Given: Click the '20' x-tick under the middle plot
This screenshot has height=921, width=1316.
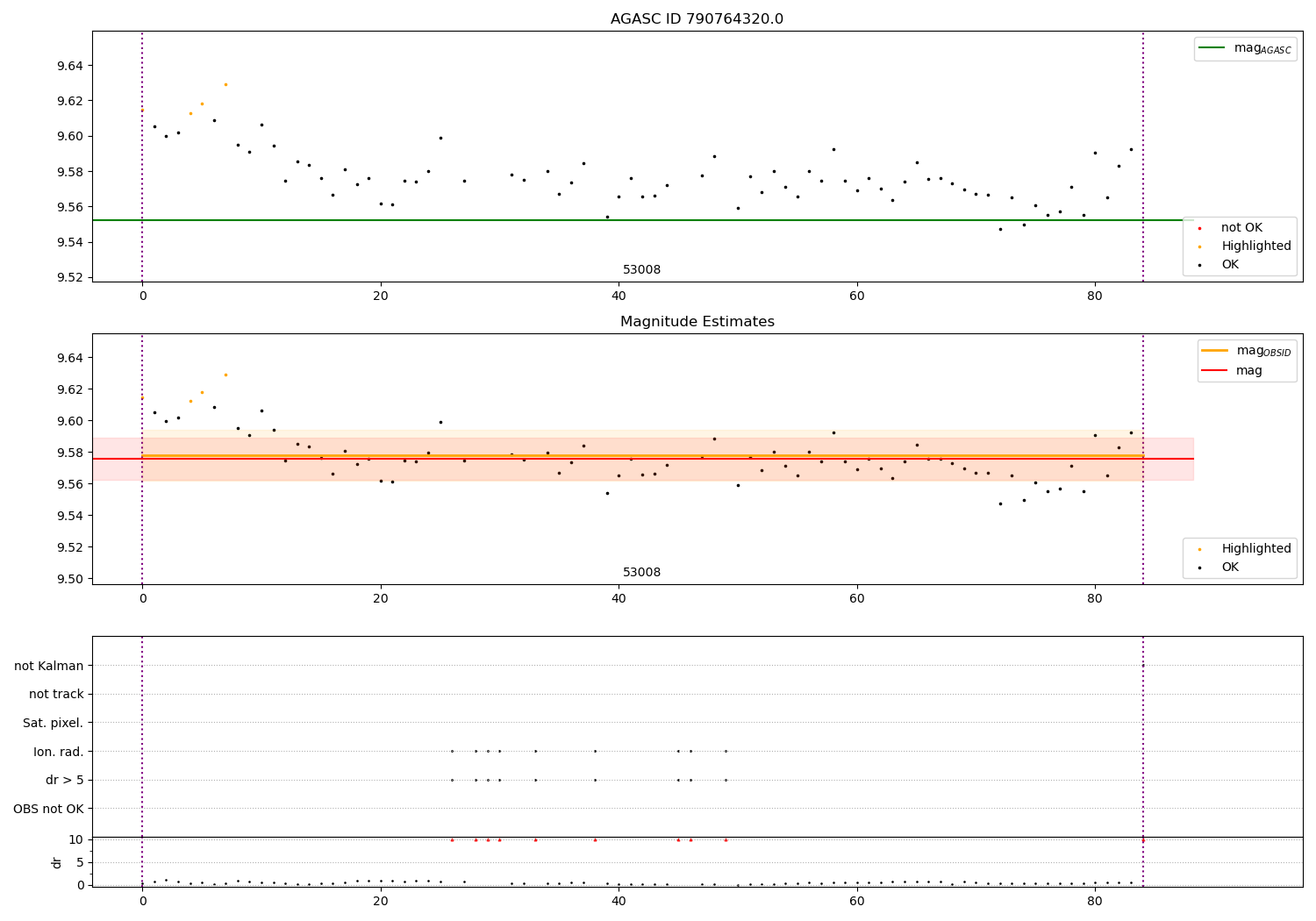Looking at the screenshot, I should pyautogui.click(x=380, y=599).
